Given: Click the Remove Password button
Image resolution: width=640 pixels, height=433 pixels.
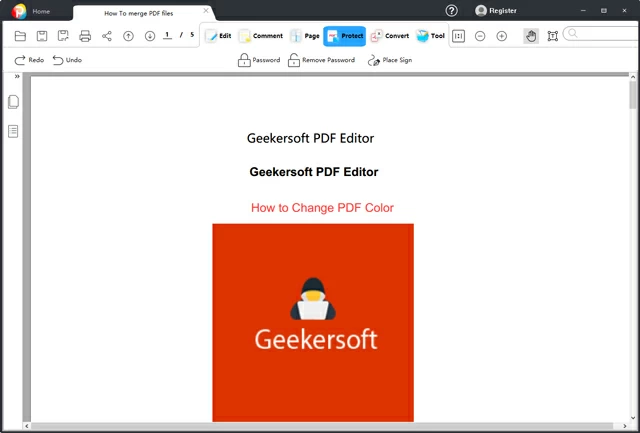Looking at the screenshot, I should (321, 60).
